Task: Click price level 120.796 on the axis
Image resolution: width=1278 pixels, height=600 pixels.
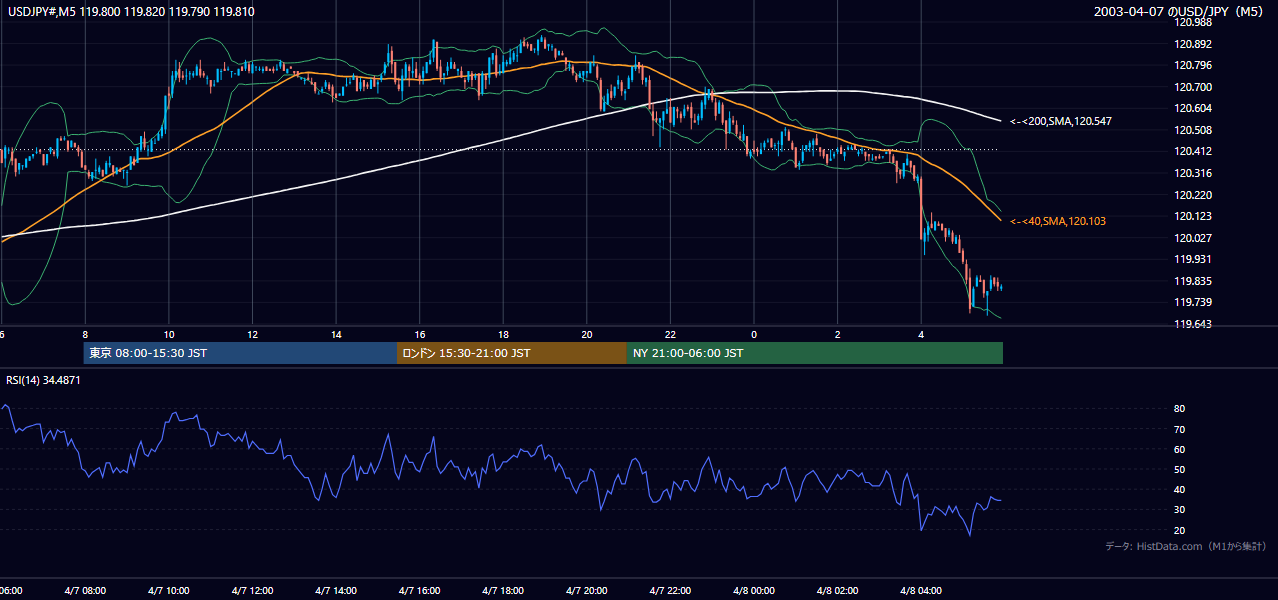Action: 1192,65
